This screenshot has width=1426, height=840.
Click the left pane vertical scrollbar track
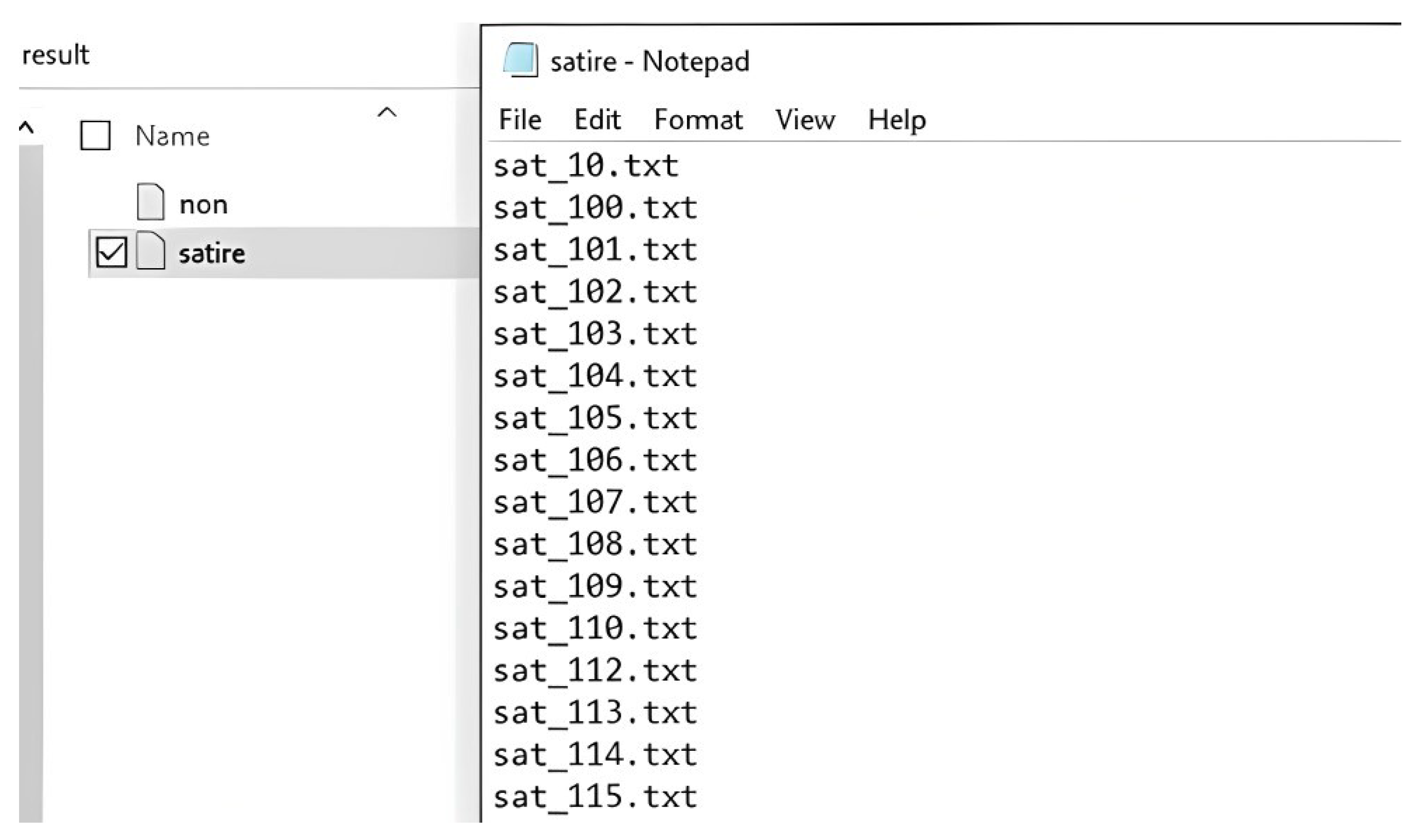(x=31, y=481)
